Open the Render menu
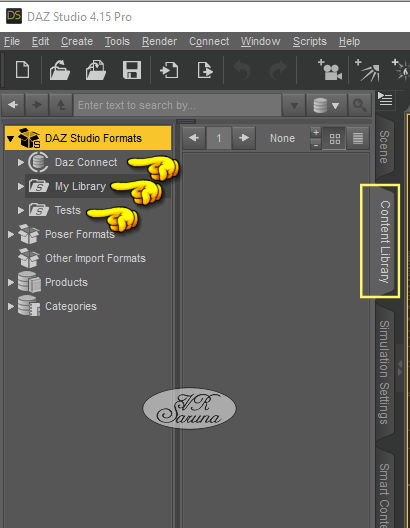 (159, 41)
